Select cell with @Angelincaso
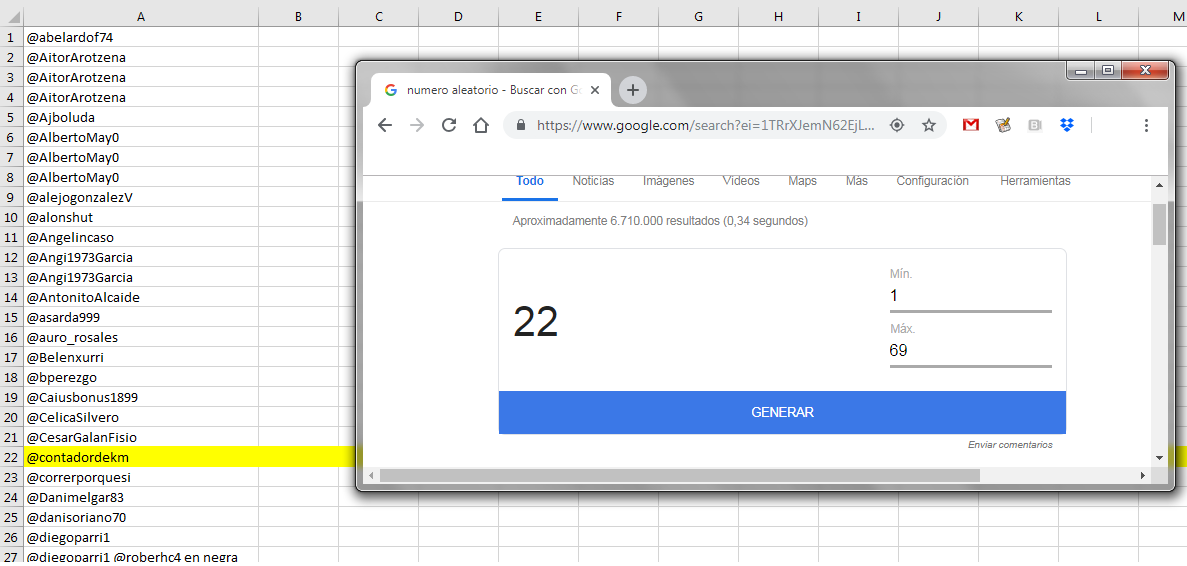 pos(141,238)
